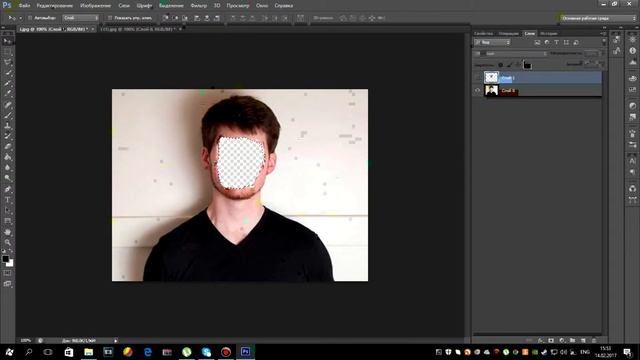Filter layers by shape layers icon
Viewport: 640px width, 360px height.
(566, 42)
